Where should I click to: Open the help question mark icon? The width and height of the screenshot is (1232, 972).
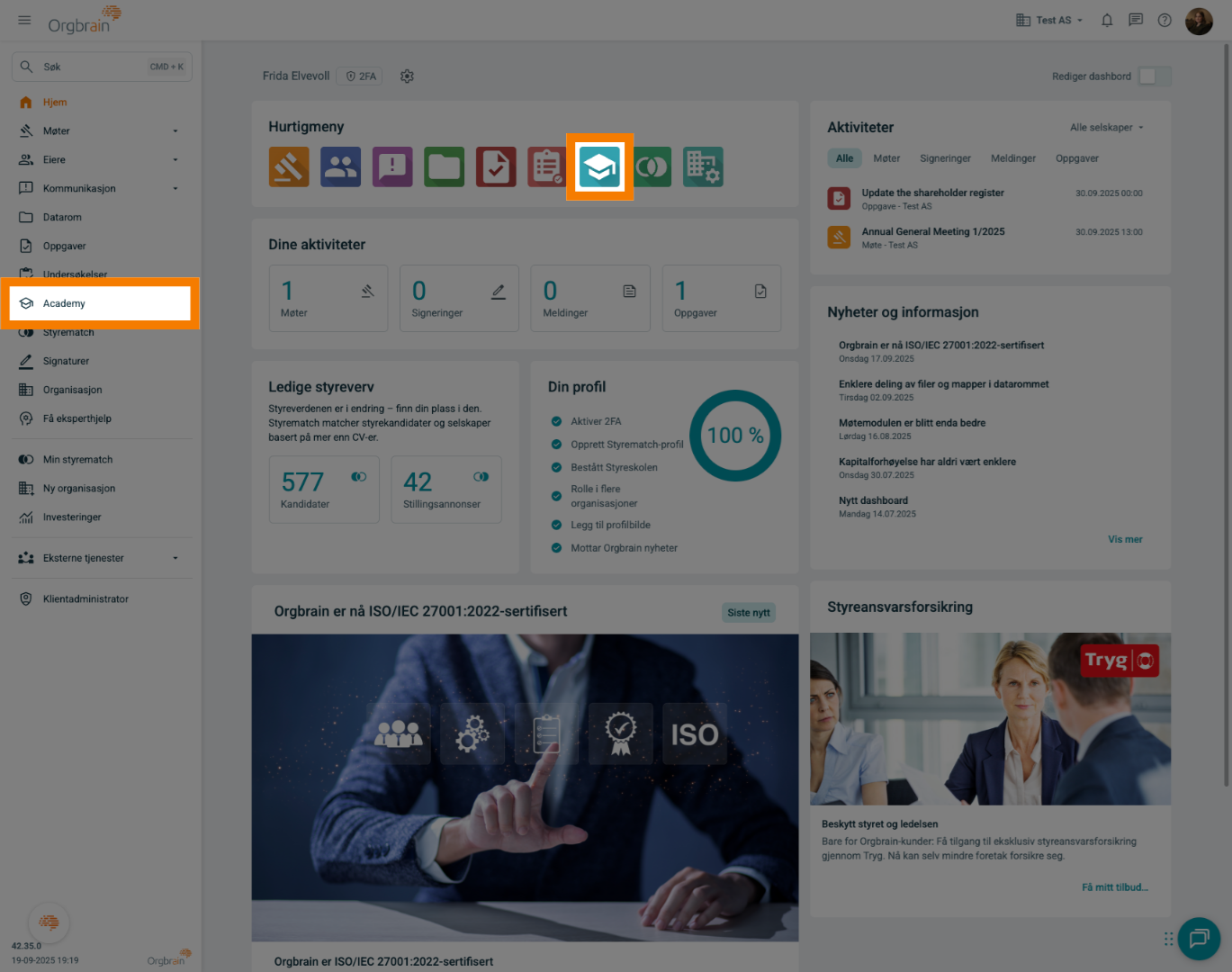tap(1165, 20)
